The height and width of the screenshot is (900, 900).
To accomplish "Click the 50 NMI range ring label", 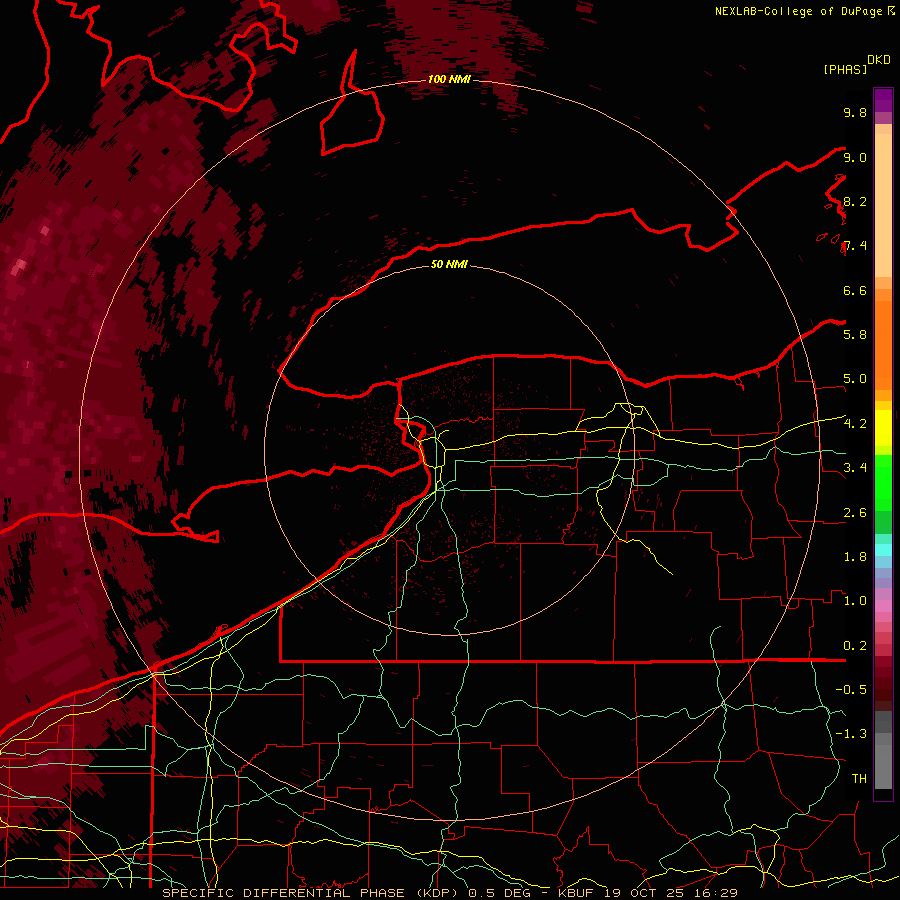I will pos(449,264).
